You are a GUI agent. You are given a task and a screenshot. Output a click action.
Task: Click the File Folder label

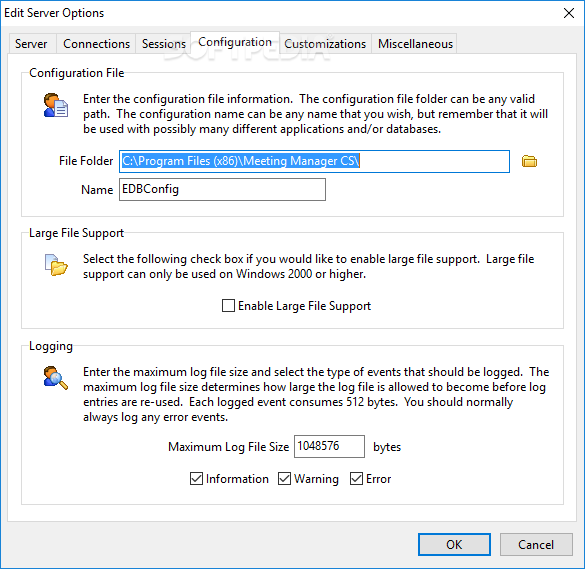click(x=86, y=161)
